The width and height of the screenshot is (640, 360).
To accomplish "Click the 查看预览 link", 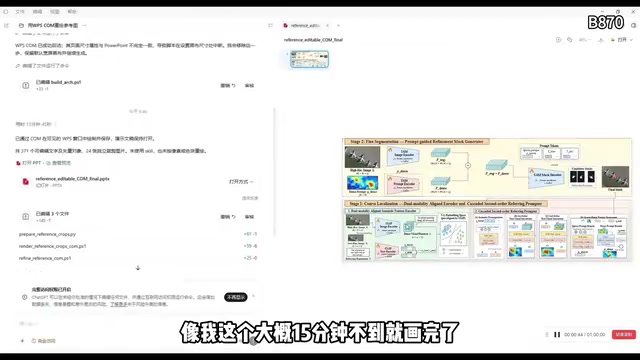I will 58,163.
